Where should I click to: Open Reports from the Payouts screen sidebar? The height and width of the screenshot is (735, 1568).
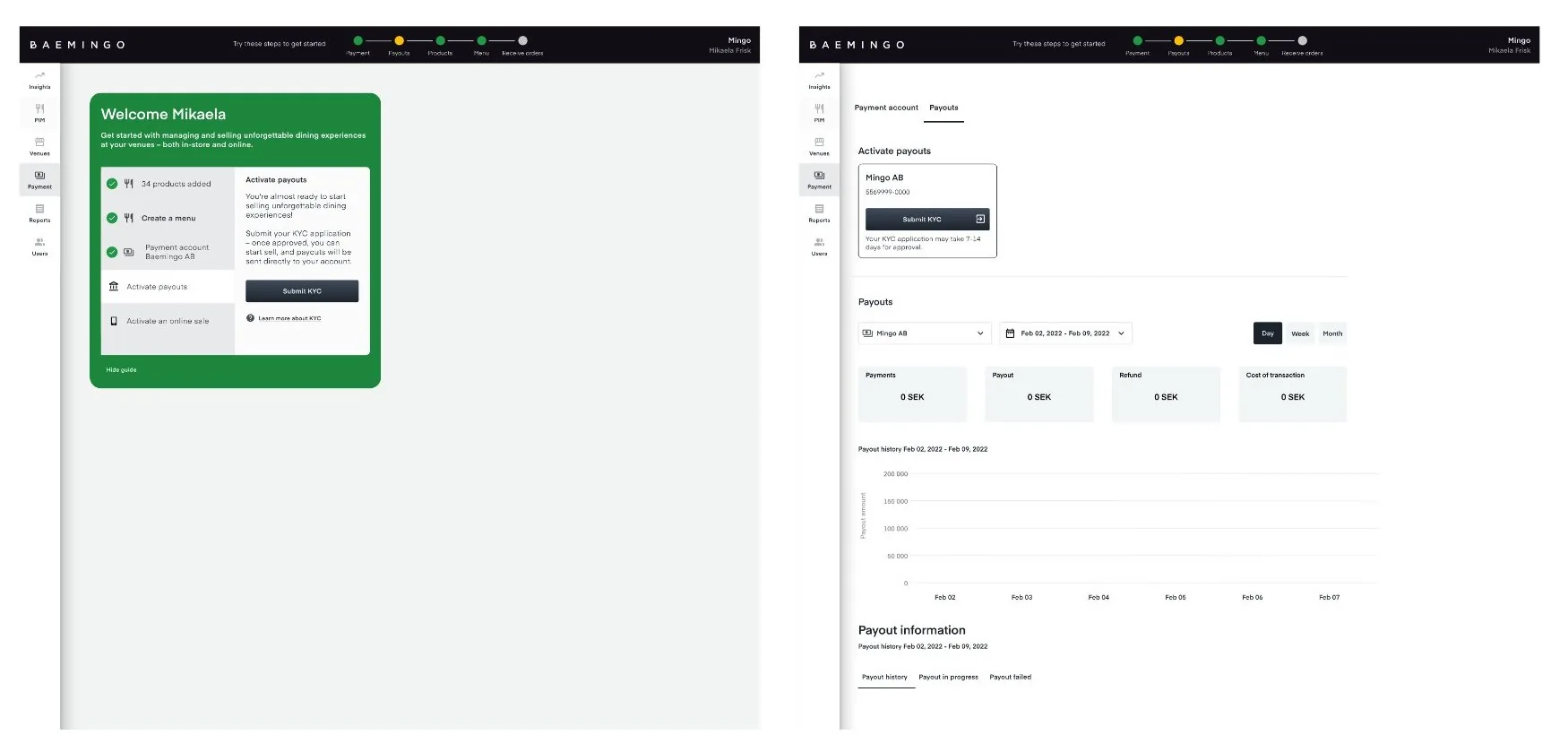point(819,212)
